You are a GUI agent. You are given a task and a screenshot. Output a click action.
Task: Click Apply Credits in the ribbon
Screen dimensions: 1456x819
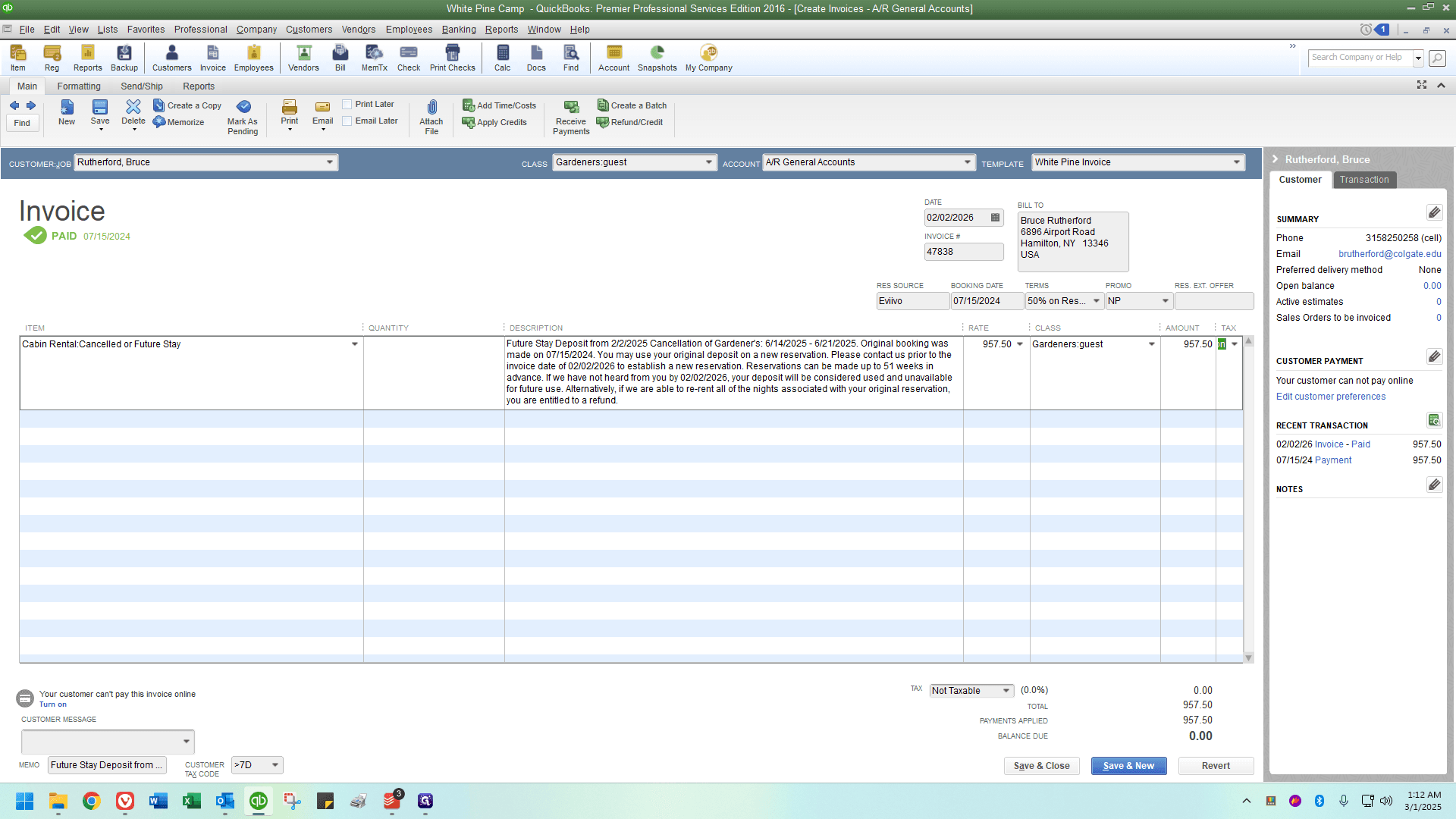[494, 122]
